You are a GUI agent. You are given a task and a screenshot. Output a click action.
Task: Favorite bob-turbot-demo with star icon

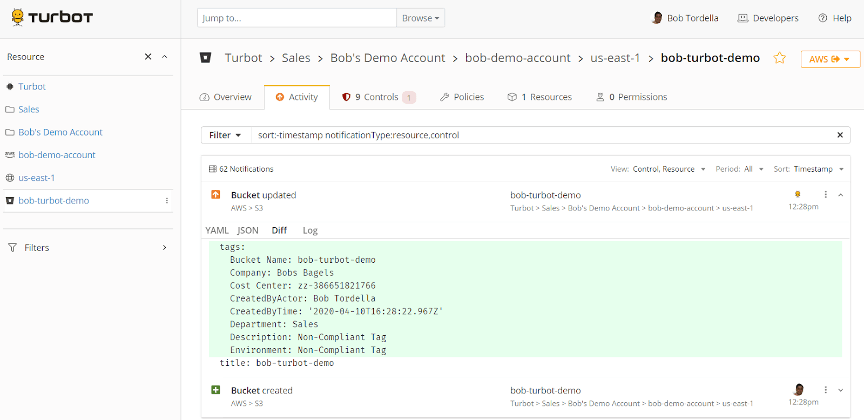(779, 58)
